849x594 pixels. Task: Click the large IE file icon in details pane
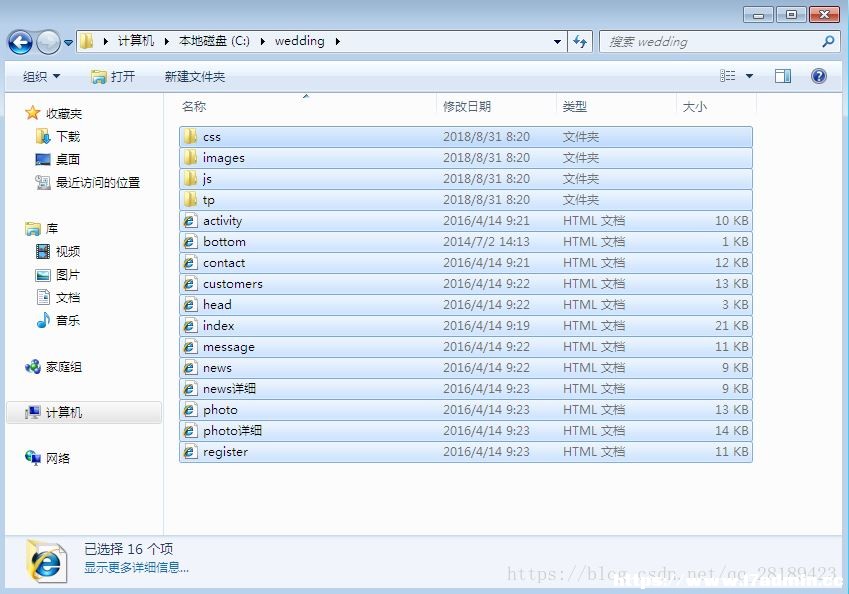47,562
